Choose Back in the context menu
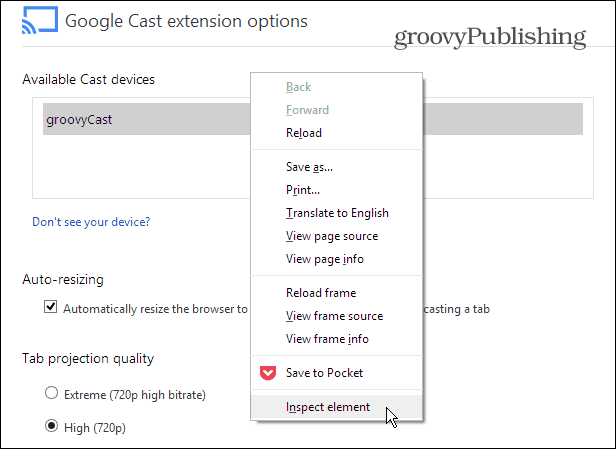This screenshot has width=616, height=449. click(336, 87)
